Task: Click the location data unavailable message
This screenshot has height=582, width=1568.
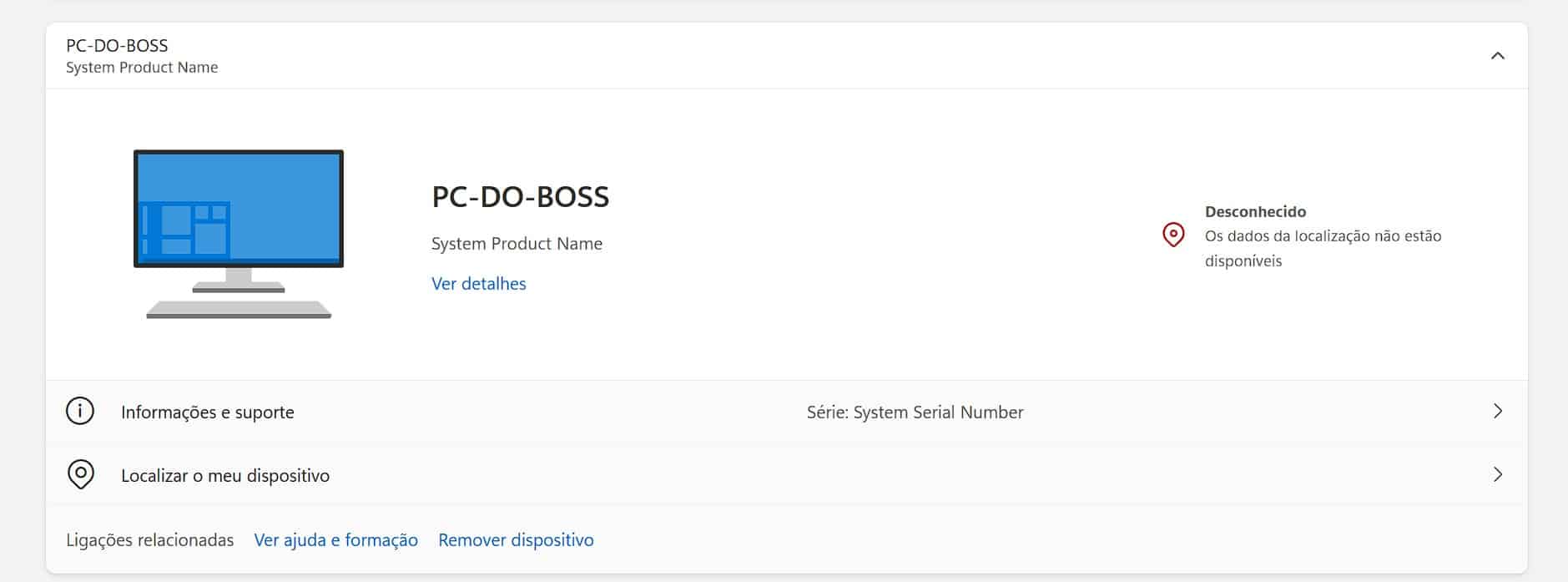Action: pyautogui.click(x=1323, y=248)
